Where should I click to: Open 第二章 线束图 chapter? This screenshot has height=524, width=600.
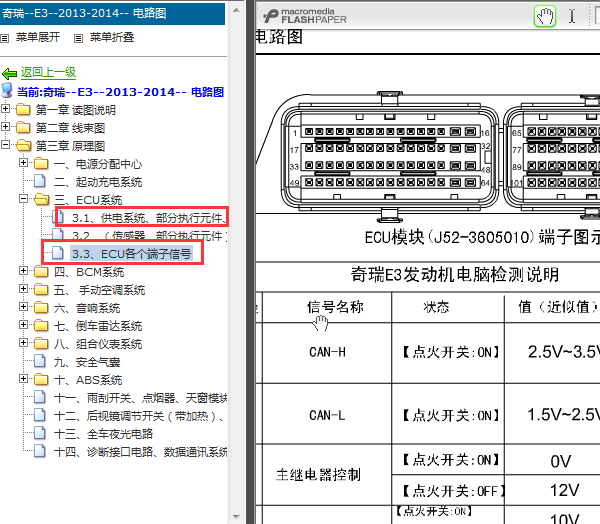click(x=70, y=128)
